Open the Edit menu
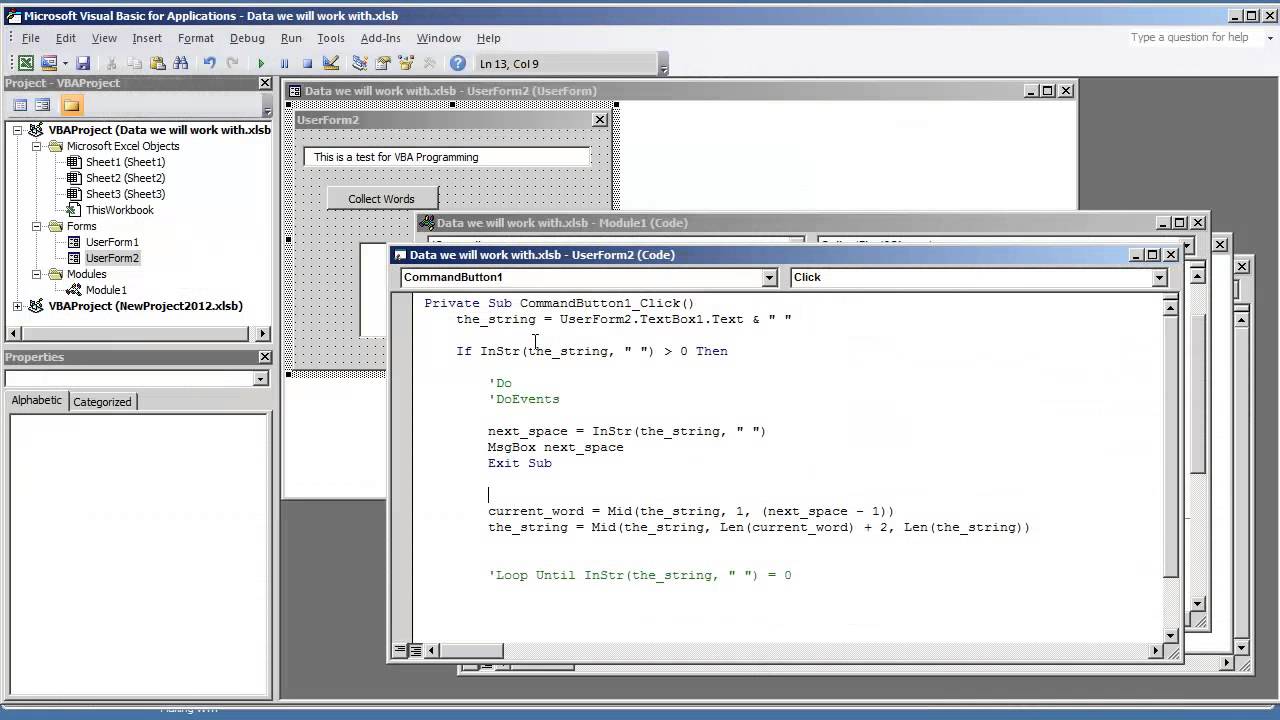The image size is (1280, 720). pos(66,38)
